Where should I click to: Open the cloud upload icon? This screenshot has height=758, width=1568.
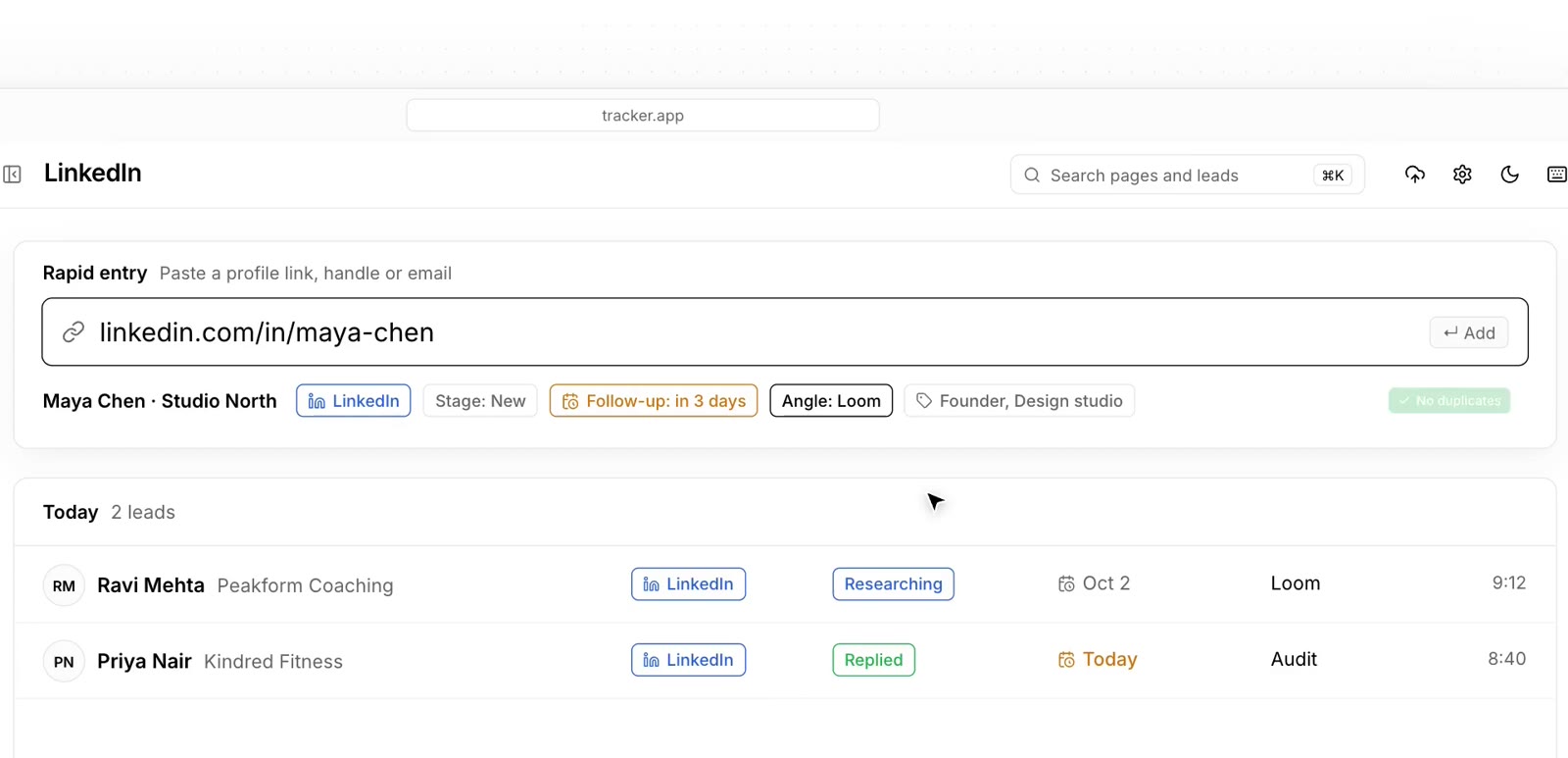[1414, 175]
